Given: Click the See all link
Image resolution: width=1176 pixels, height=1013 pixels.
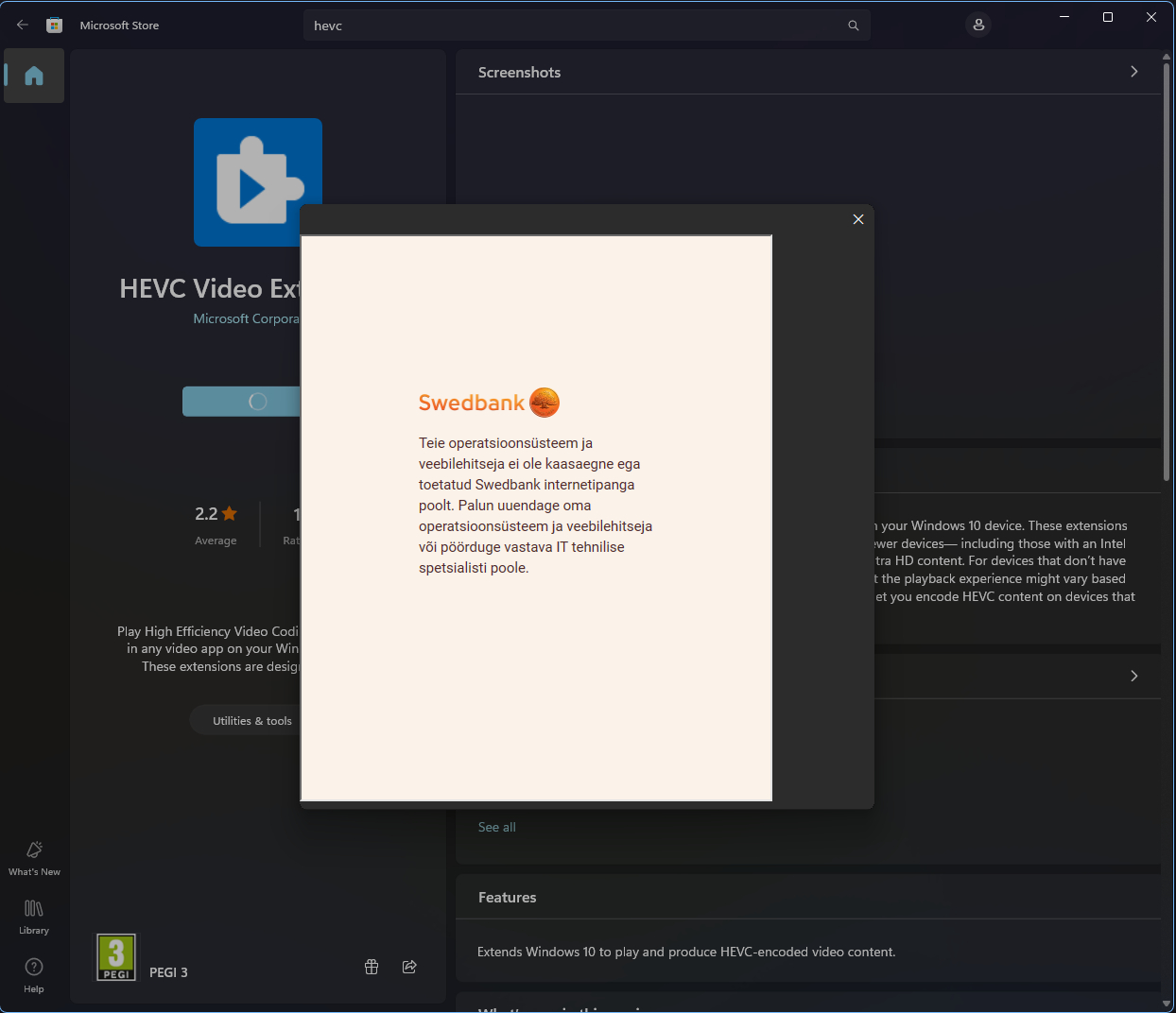Looking at the screenshot, I should coord(496,827).
